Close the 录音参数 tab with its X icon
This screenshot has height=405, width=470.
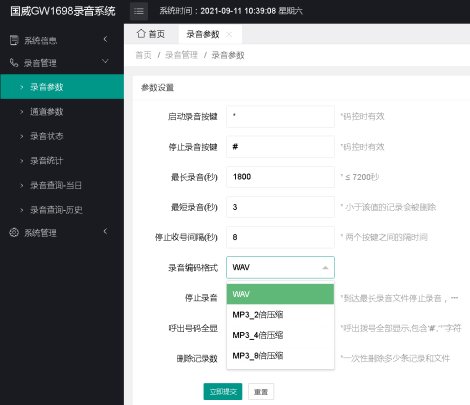(229, 34)
